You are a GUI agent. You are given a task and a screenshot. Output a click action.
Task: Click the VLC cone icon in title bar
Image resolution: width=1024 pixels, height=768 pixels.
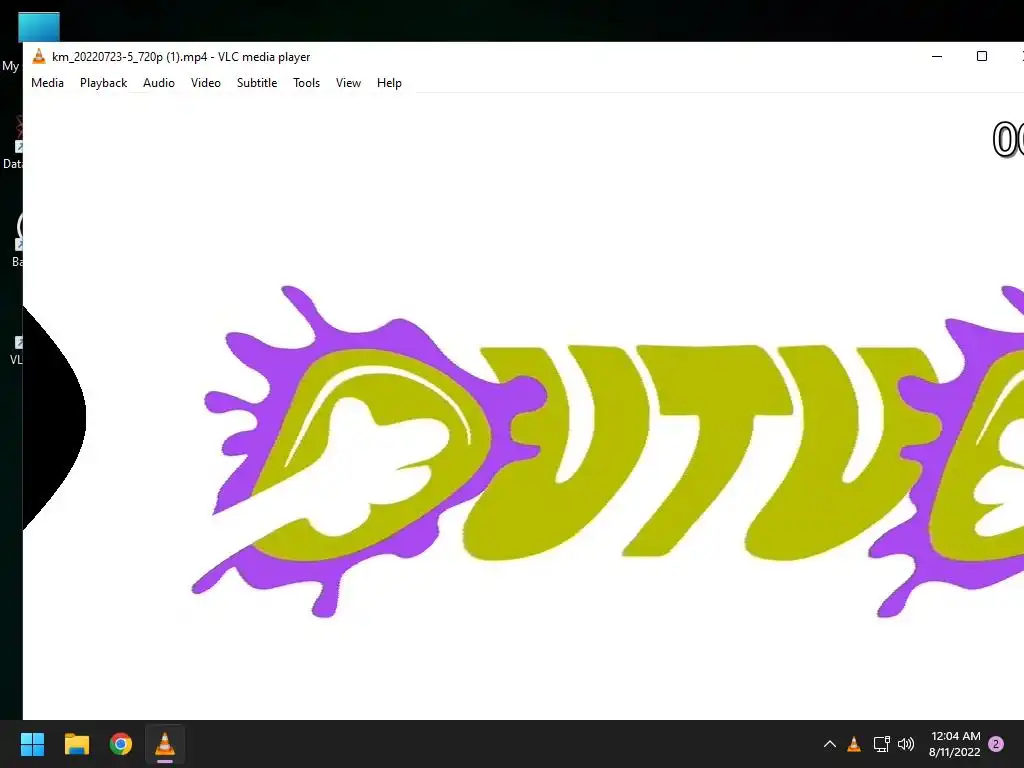[x=39, y=57]
